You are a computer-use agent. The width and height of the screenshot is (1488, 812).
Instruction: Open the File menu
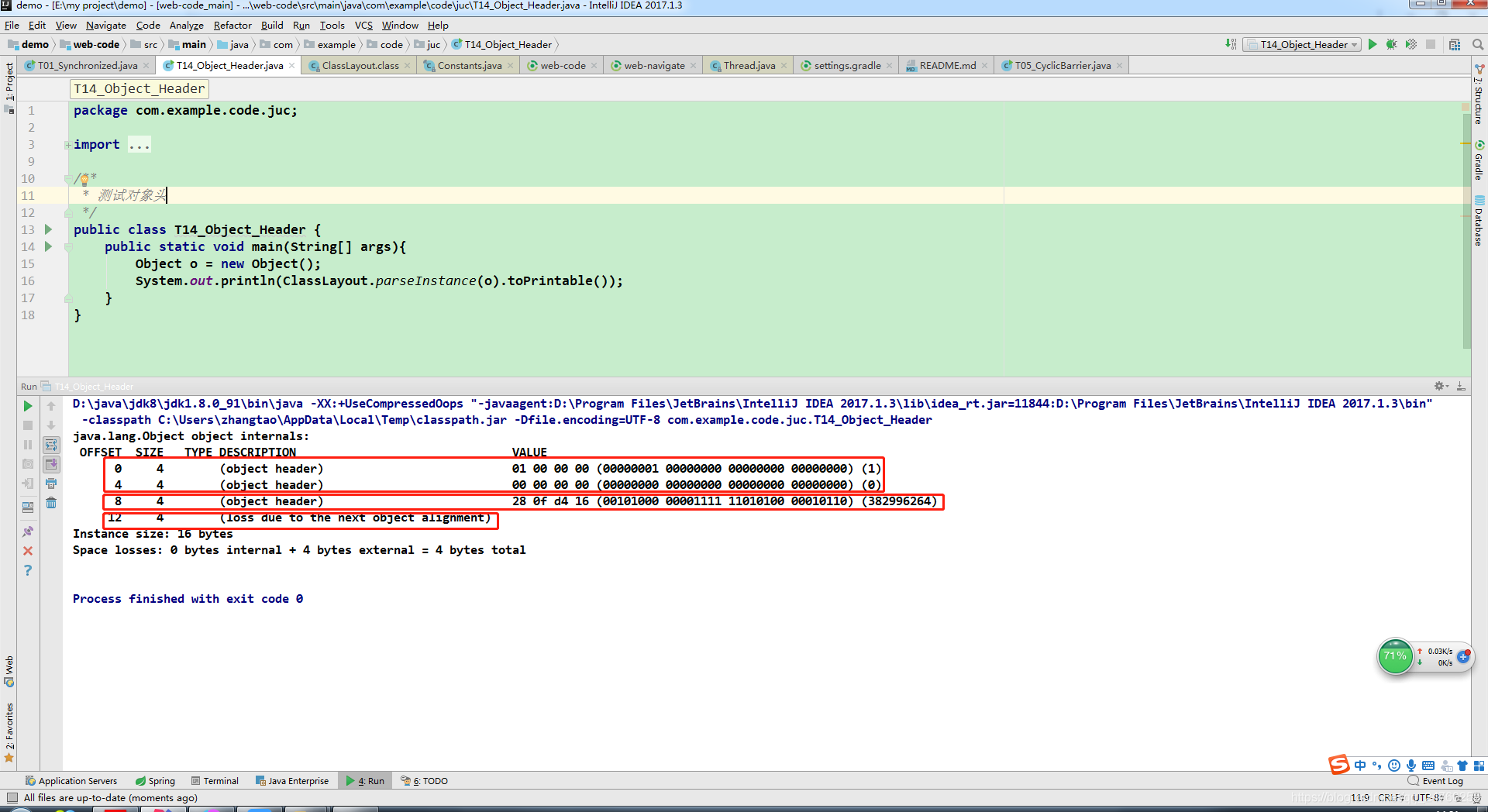click(x=12, y=25)
